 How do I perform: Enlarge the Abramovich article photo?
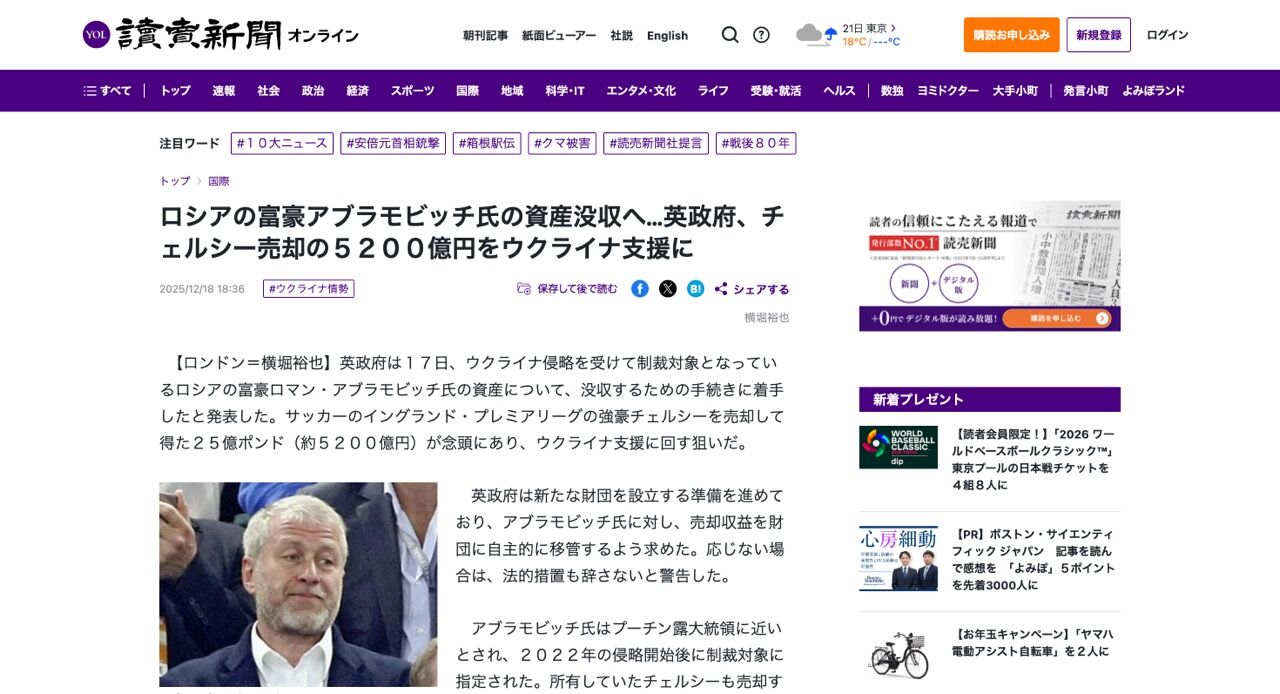tap(298, 585)
